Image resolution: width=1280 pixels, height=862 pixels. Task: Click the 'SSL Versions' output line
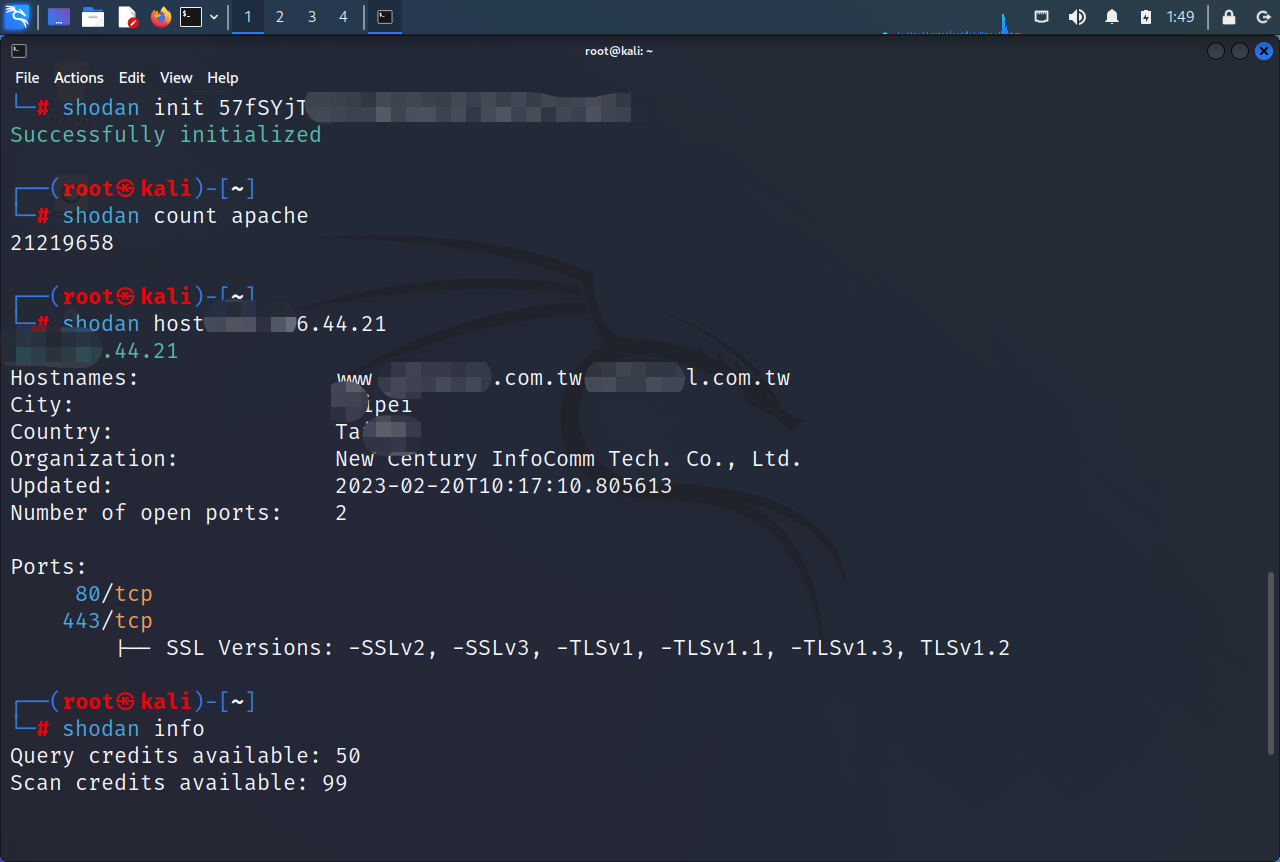tap(564, 648)
